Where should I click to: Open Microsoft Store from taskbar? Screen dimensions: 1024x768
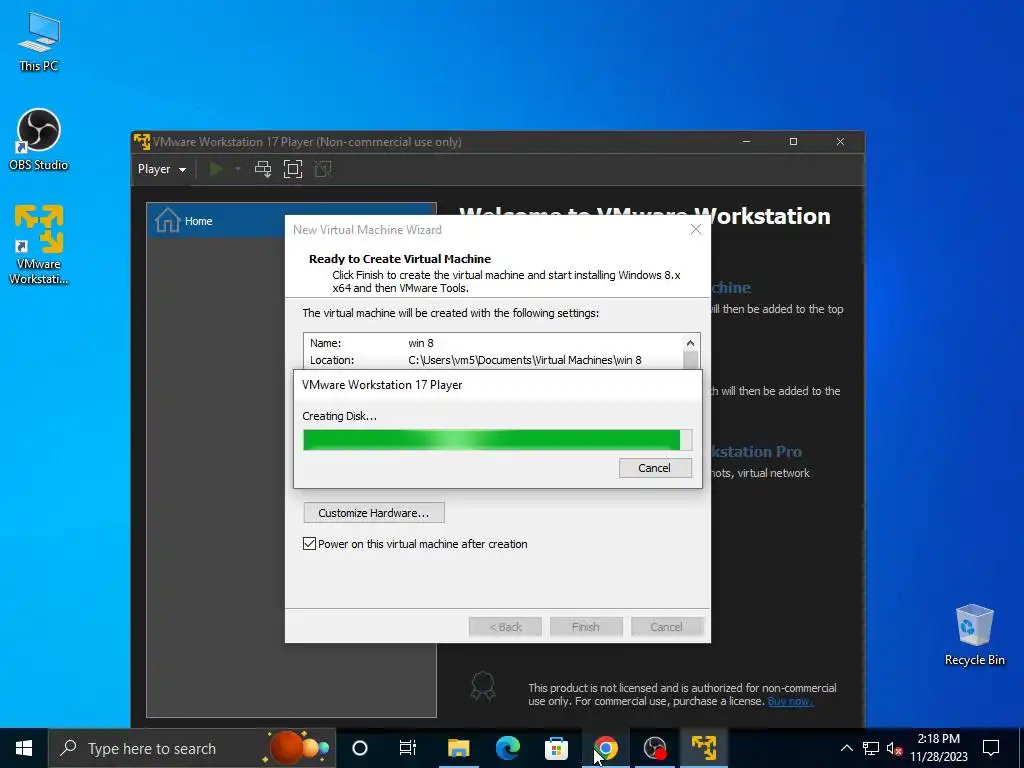click(556, 748)
